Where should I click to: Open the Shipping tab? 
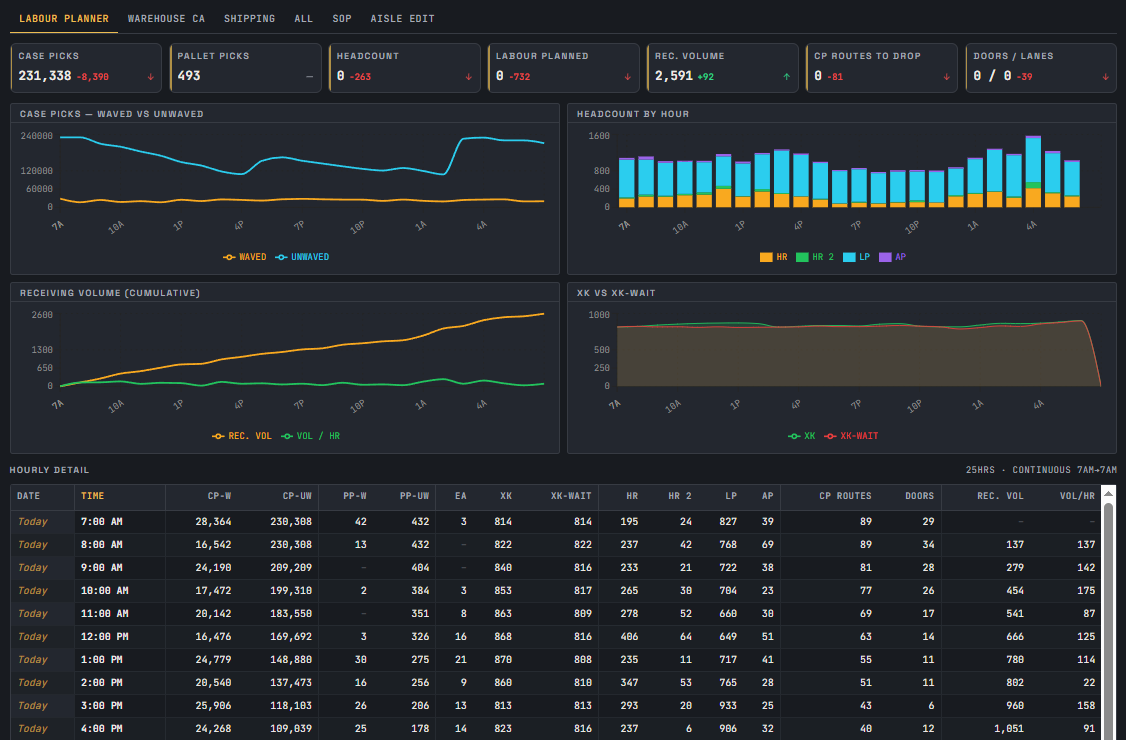[x=249, y=19]
